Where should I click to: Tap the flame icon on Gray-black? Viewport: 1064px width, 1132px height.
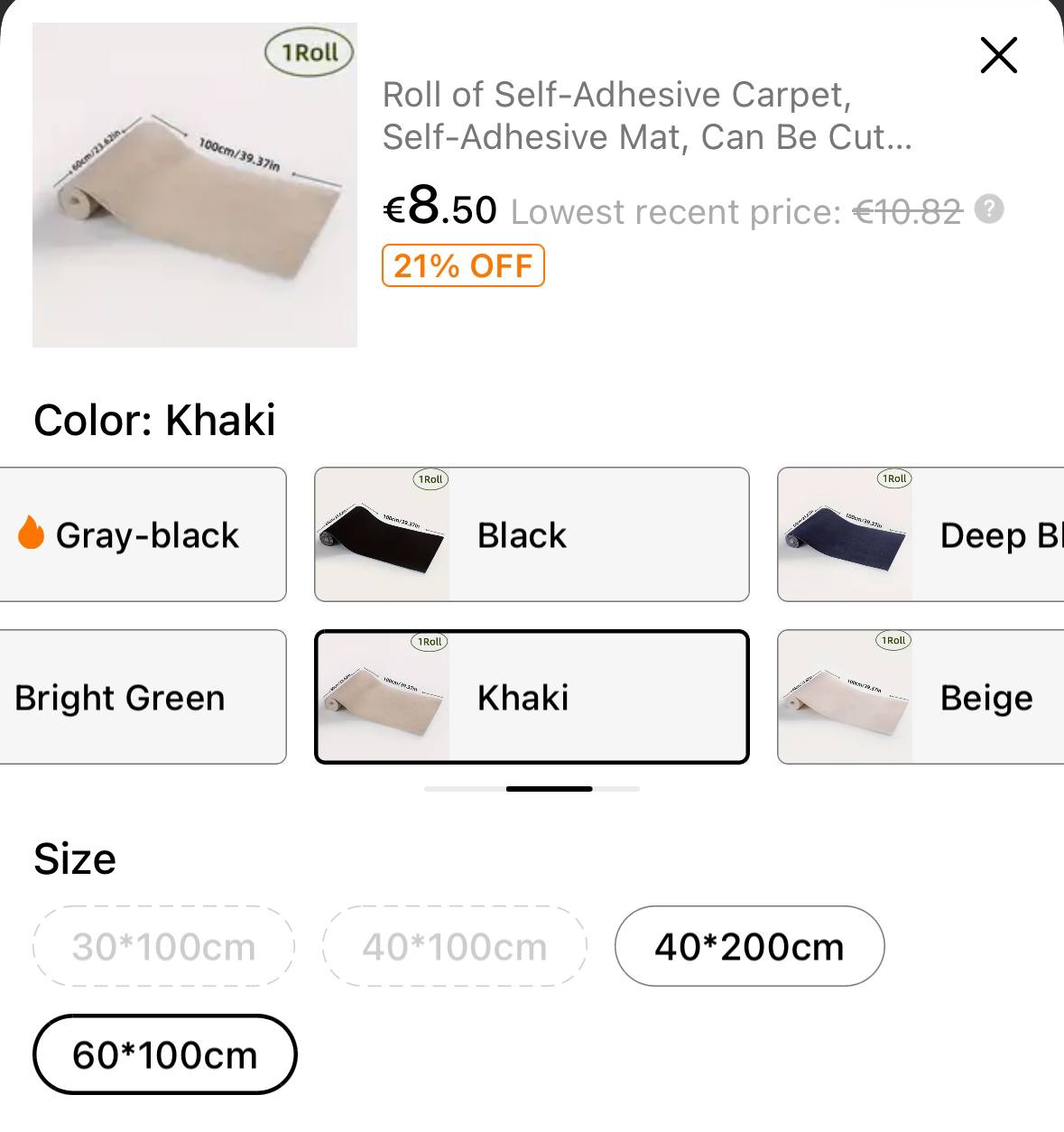click(x=31, y=534)
